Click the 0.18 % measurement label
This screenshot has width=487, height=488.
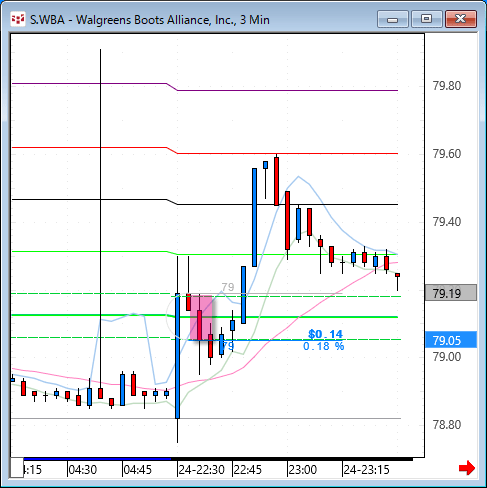(x=323, y=346)
